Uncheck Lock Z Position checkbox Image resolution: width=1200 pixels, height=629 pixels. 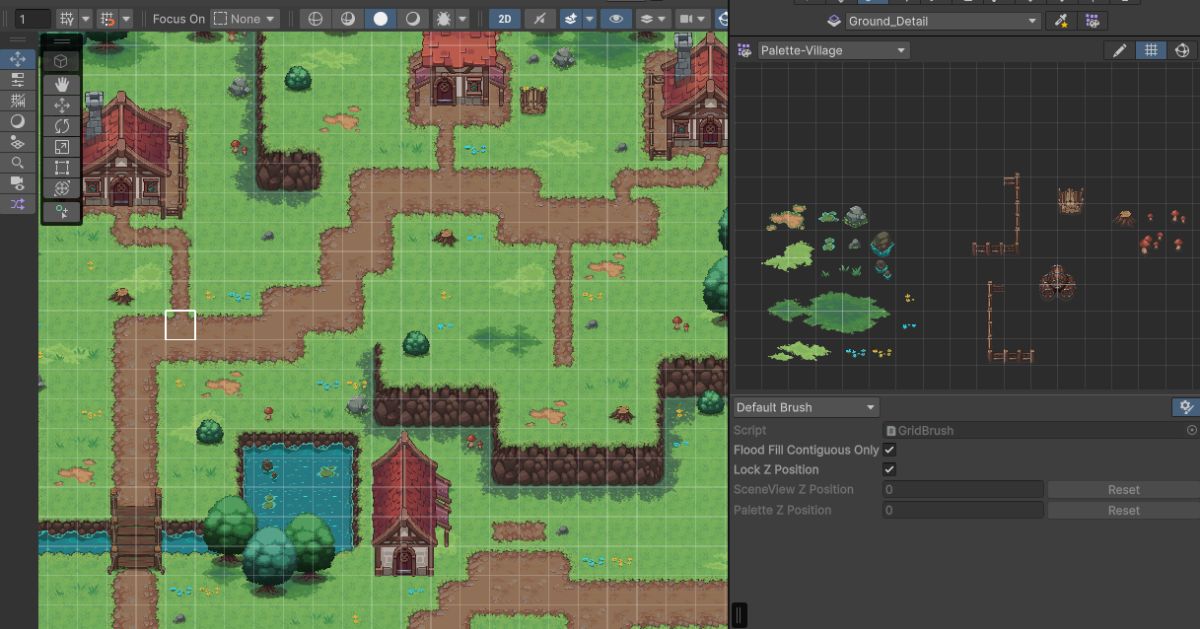tap(889, 470)
